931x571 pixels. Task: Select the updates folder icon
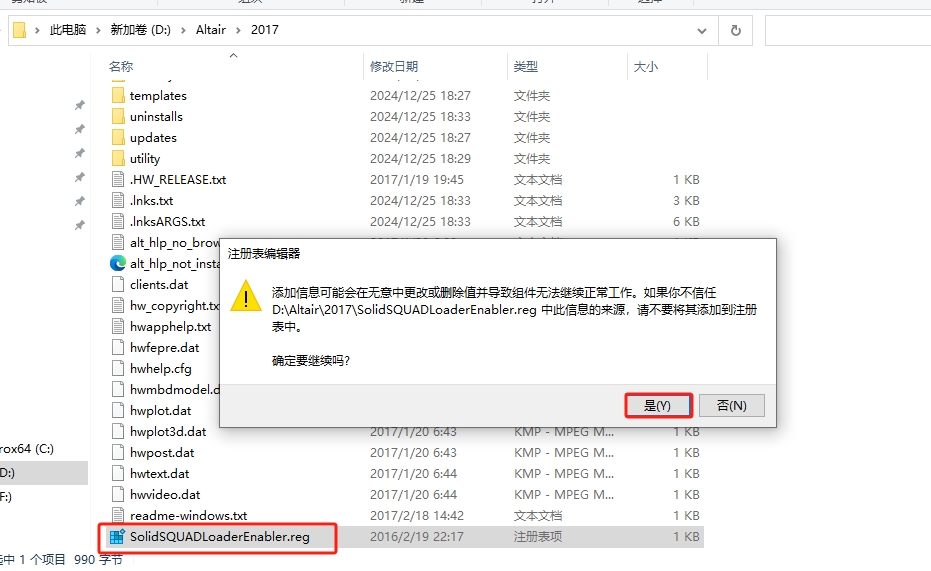point(118,137)
